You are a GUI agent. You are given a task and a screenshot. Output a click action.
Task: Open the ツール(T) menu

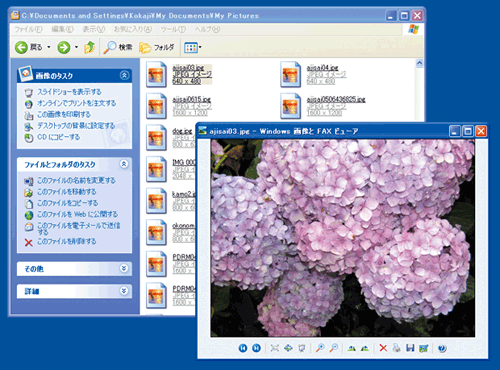pos(173,29)
